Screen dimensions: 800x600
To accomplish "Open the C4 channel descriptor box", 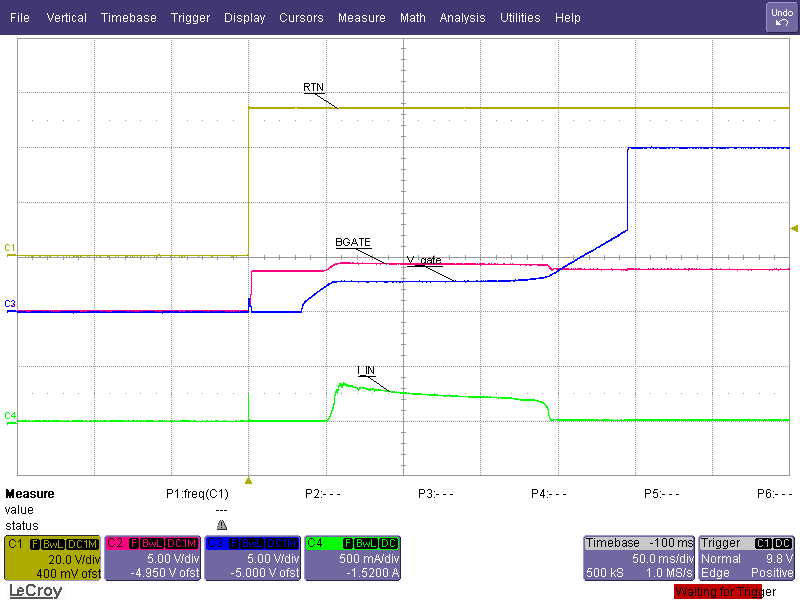I will point(352,558).
